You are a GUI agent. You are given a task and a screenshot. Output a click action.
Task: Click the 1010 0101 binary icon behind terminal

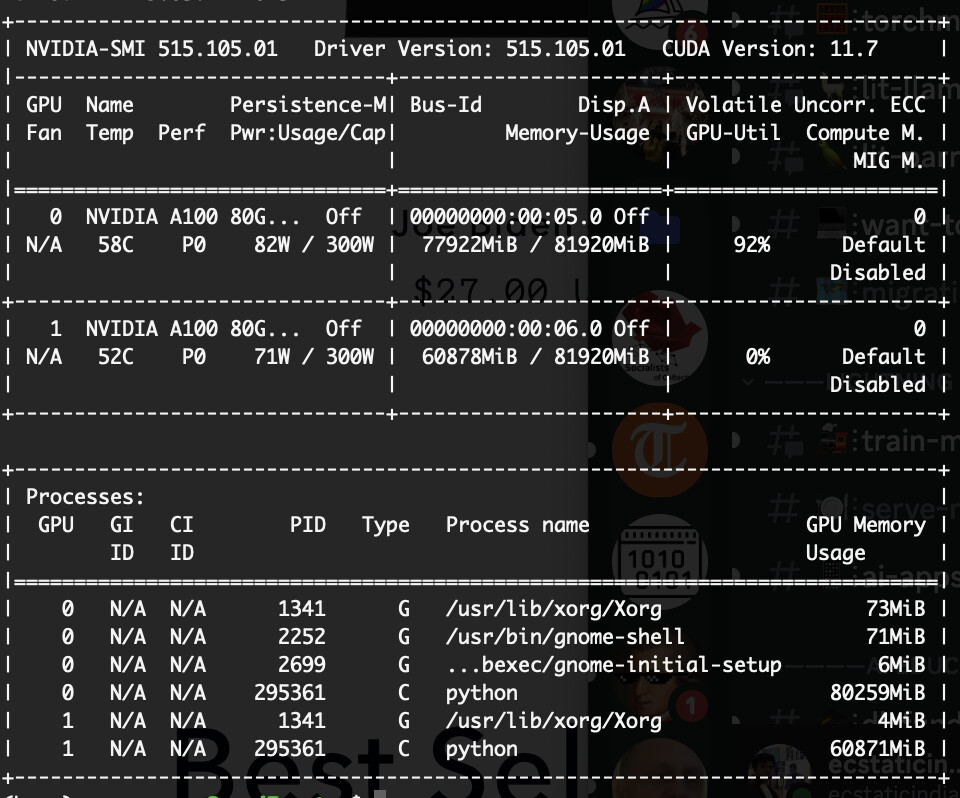point(660,562)
